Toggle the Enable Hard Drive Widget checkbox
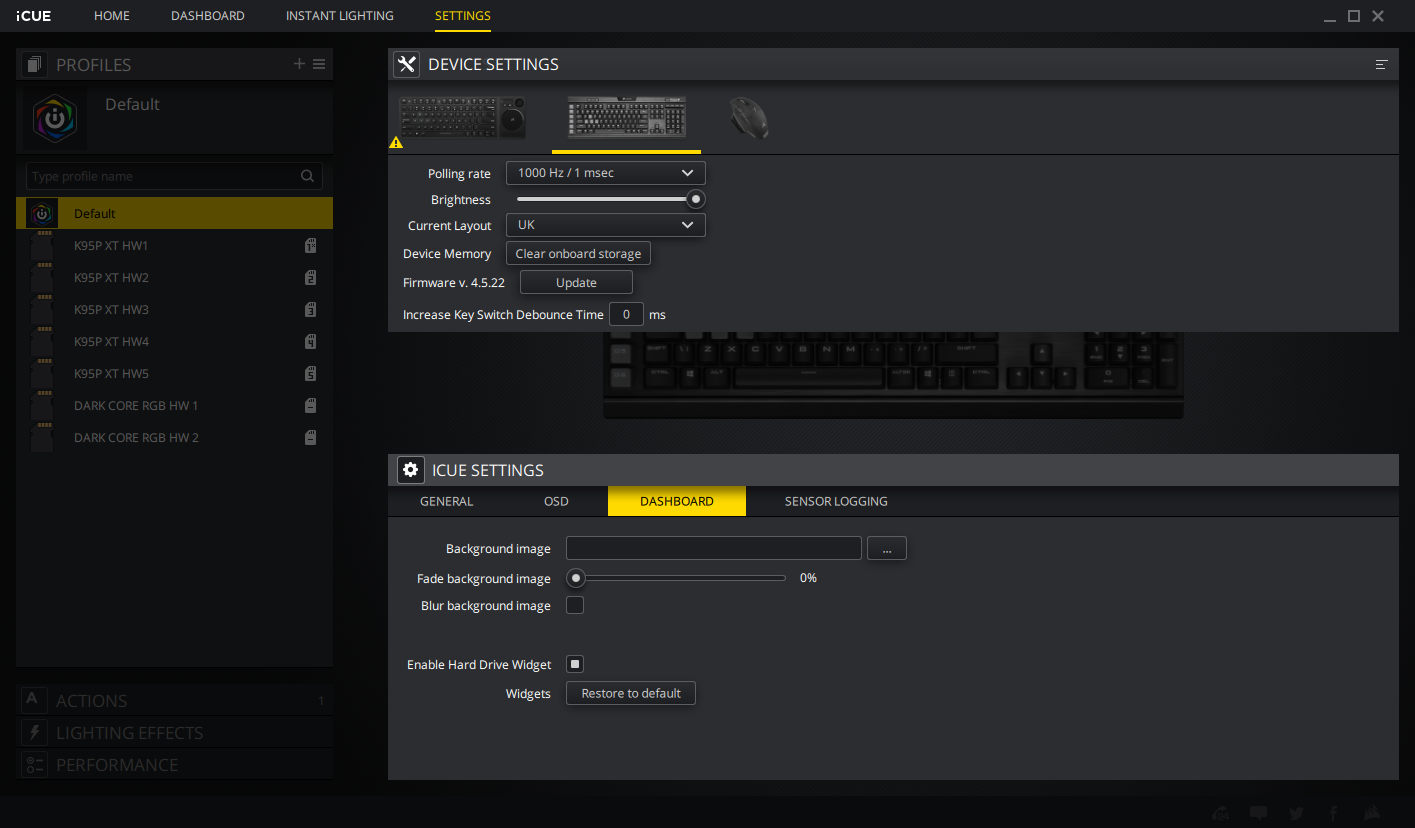 pos(575,664)
